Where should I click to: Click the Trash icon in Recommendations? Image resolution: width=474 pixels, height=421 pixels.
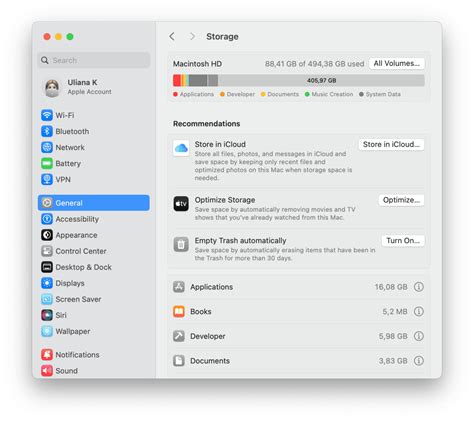(181, 244)
